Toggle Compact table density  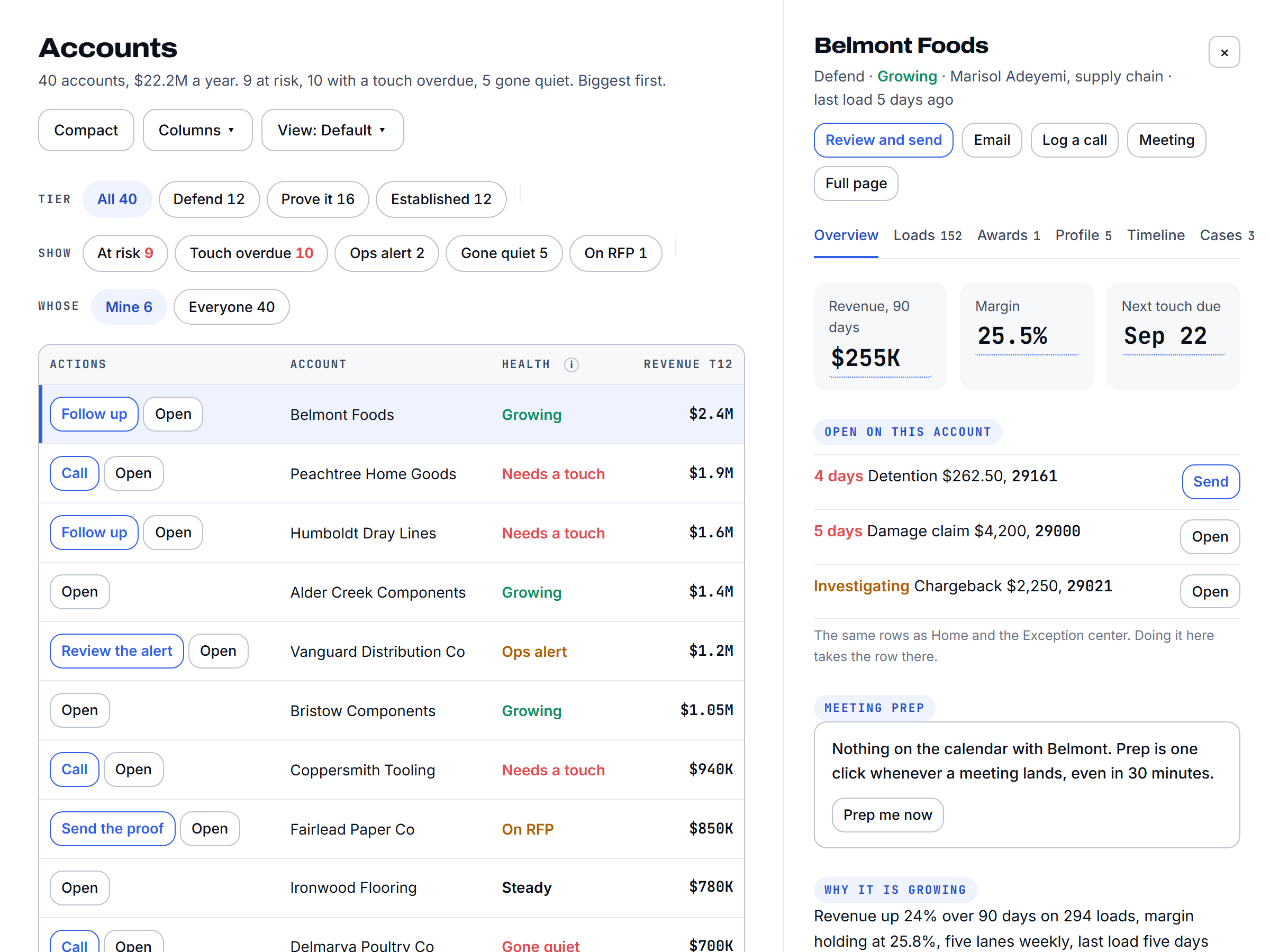(x=86, y=130)
